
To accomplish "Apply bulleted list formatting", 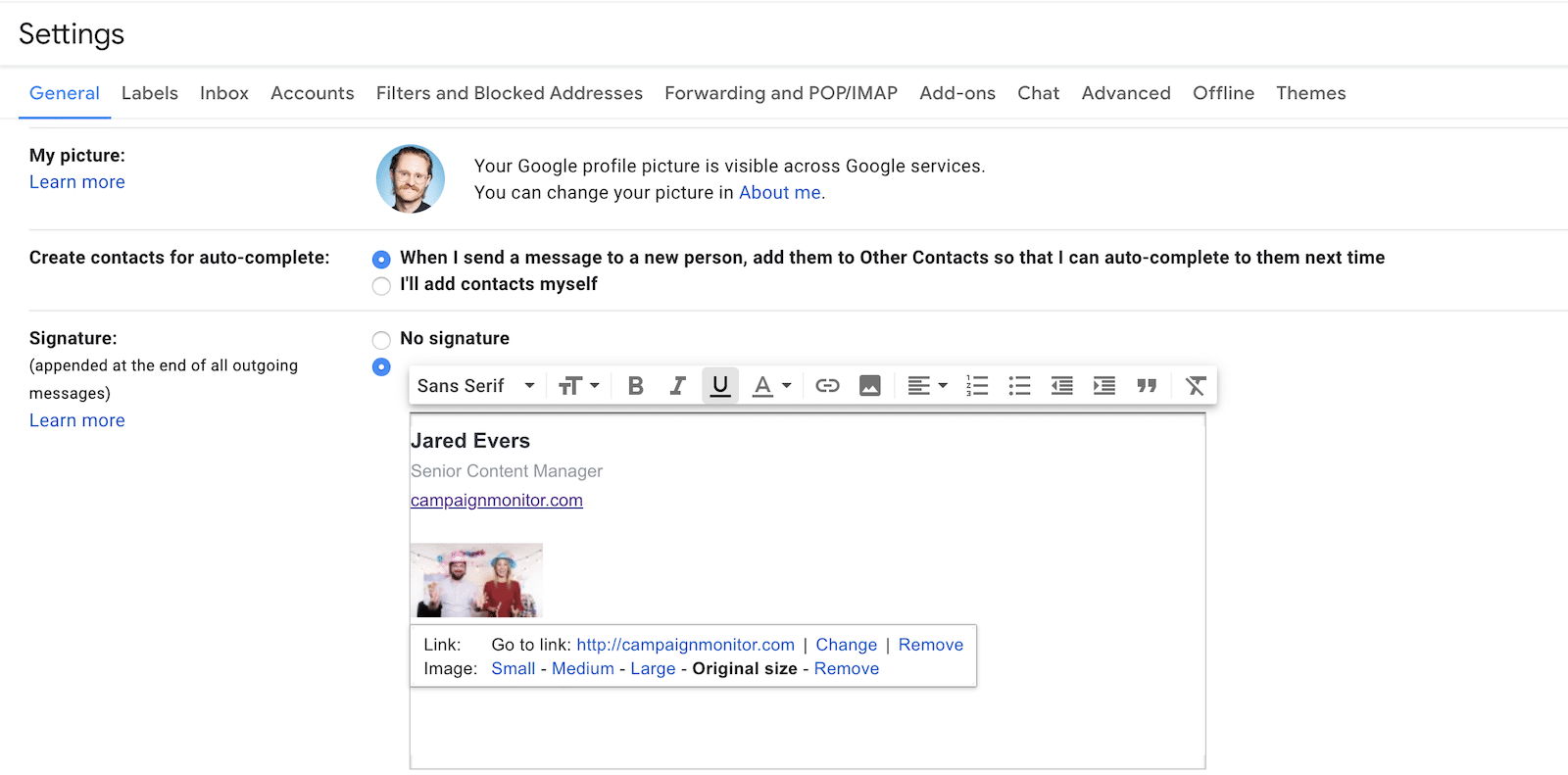I will pyautogui.click(x=1019, y=386).
